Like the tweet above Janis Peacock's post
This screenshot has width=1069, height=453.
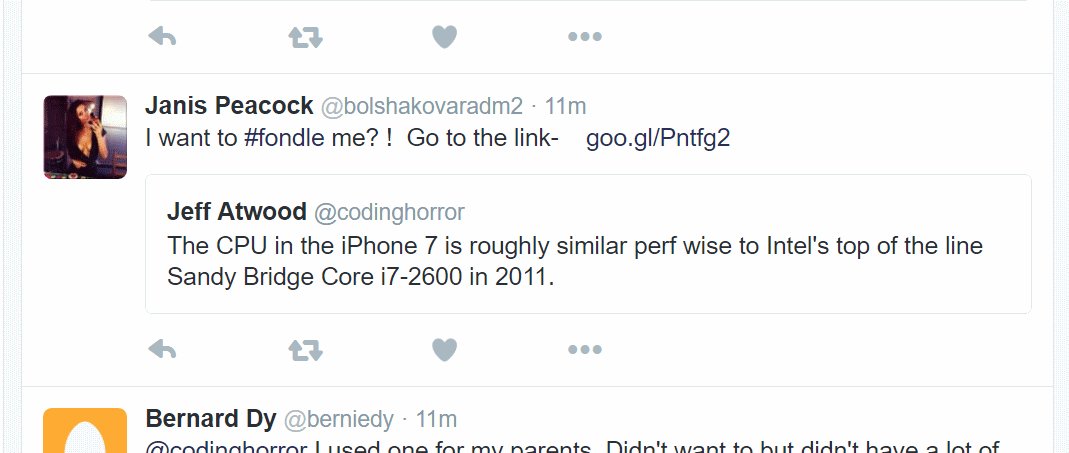444,37
